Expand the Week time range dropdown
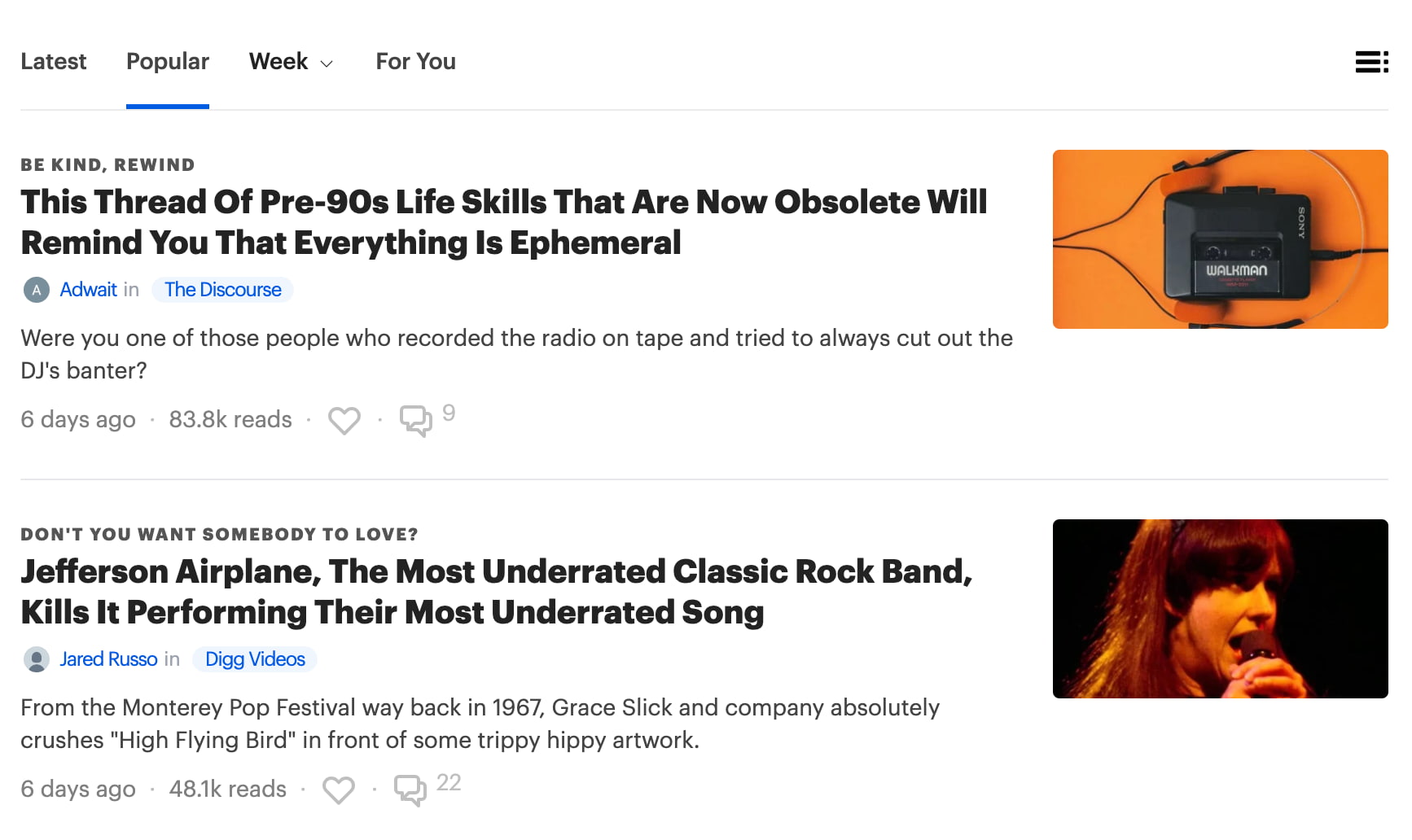Image resolution: width=1412 pixels, height=840 pixels. pos(290,62)
